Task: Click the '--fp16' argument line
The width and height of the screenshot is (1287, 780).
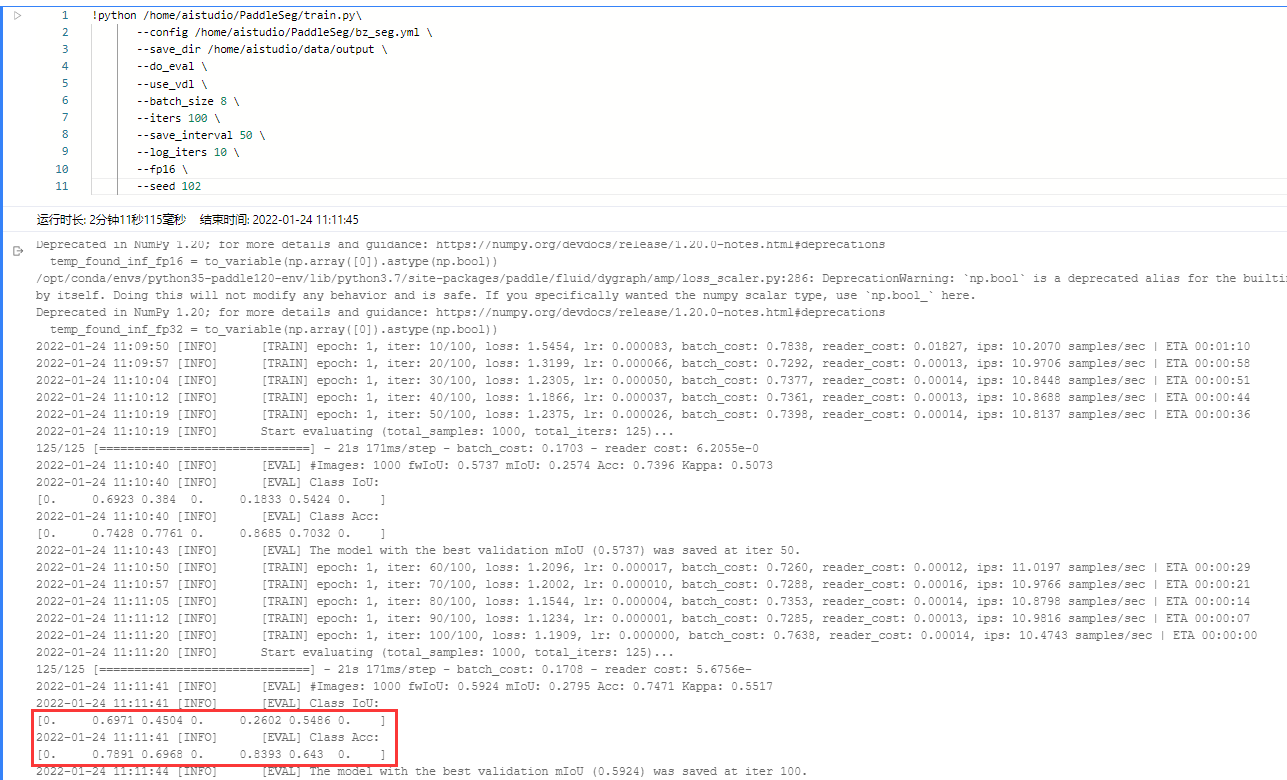Action: tap(162, 169)
